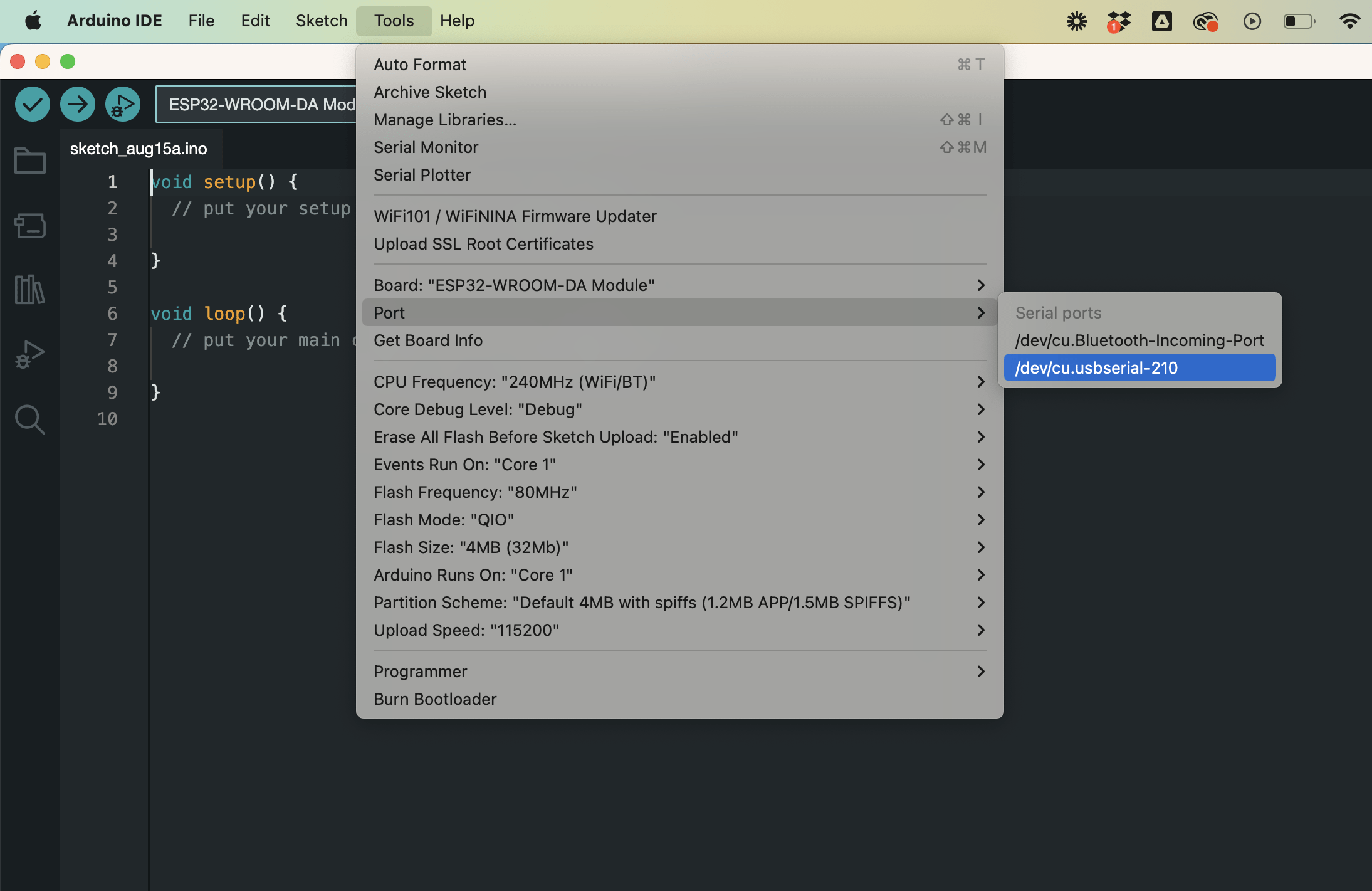1372x891 pixels.
Task: Expand the Board ESP32-WROOM-DA Module submenu
Action: point(679,285)
